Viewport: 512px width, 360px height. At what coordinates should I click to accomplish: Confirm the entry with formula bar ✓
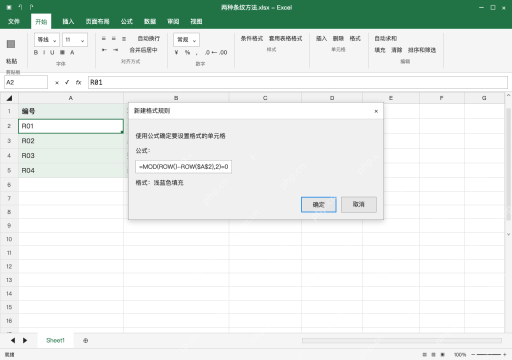click(x=67, y=82)
